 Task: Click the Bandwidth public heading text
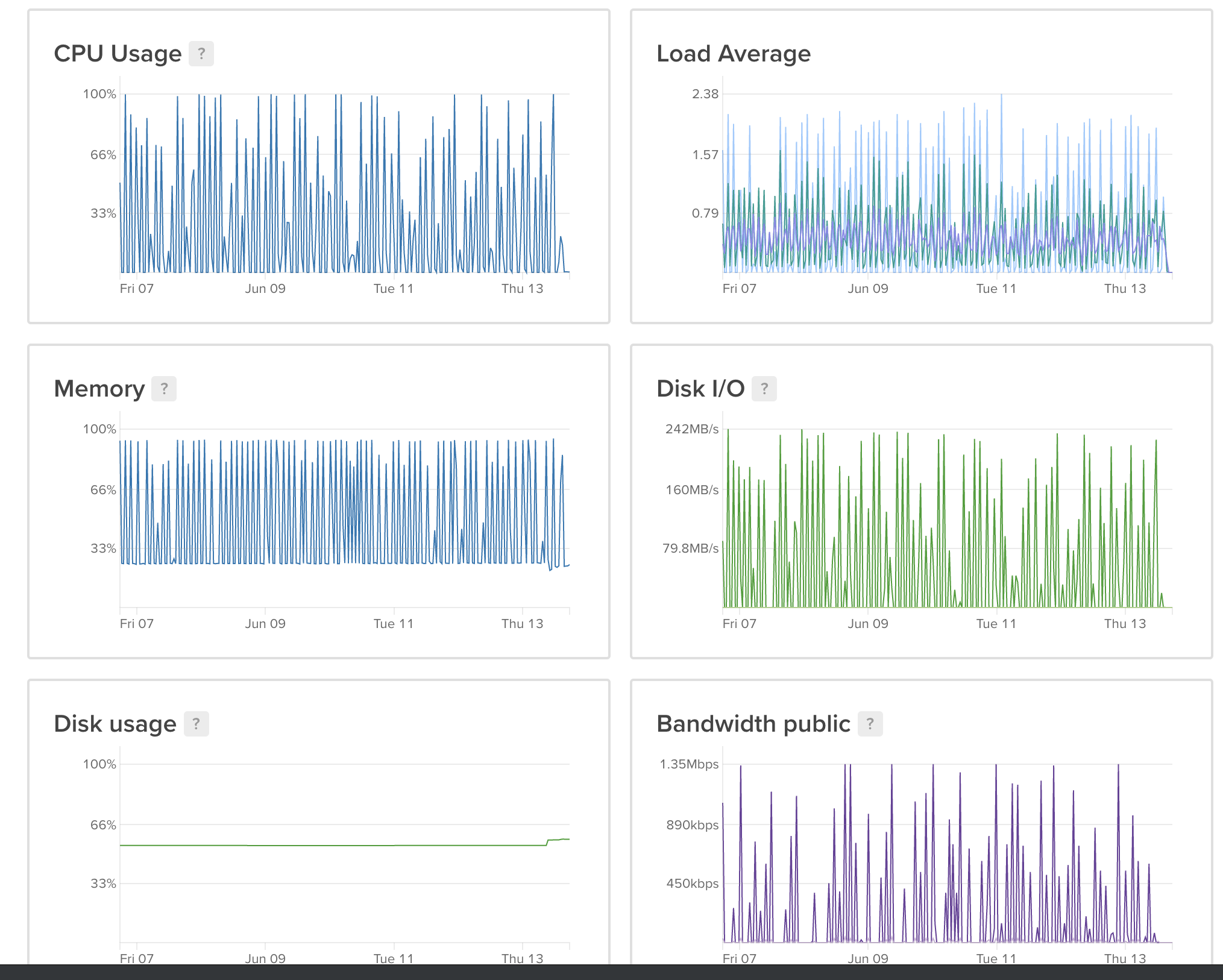(753, 724)
